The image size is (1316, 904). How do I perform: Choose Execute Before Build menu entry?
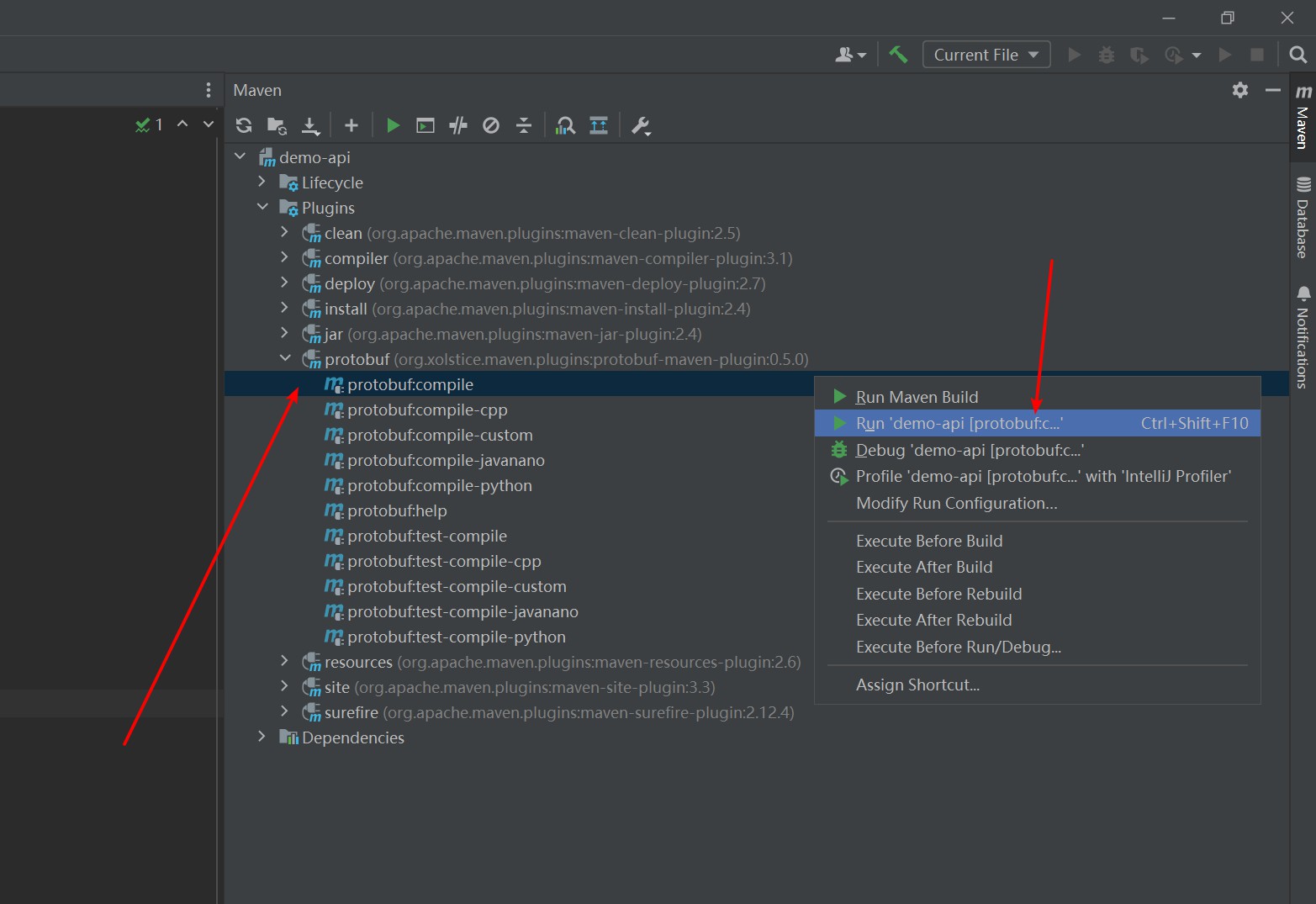click(x=1037, y=541)
